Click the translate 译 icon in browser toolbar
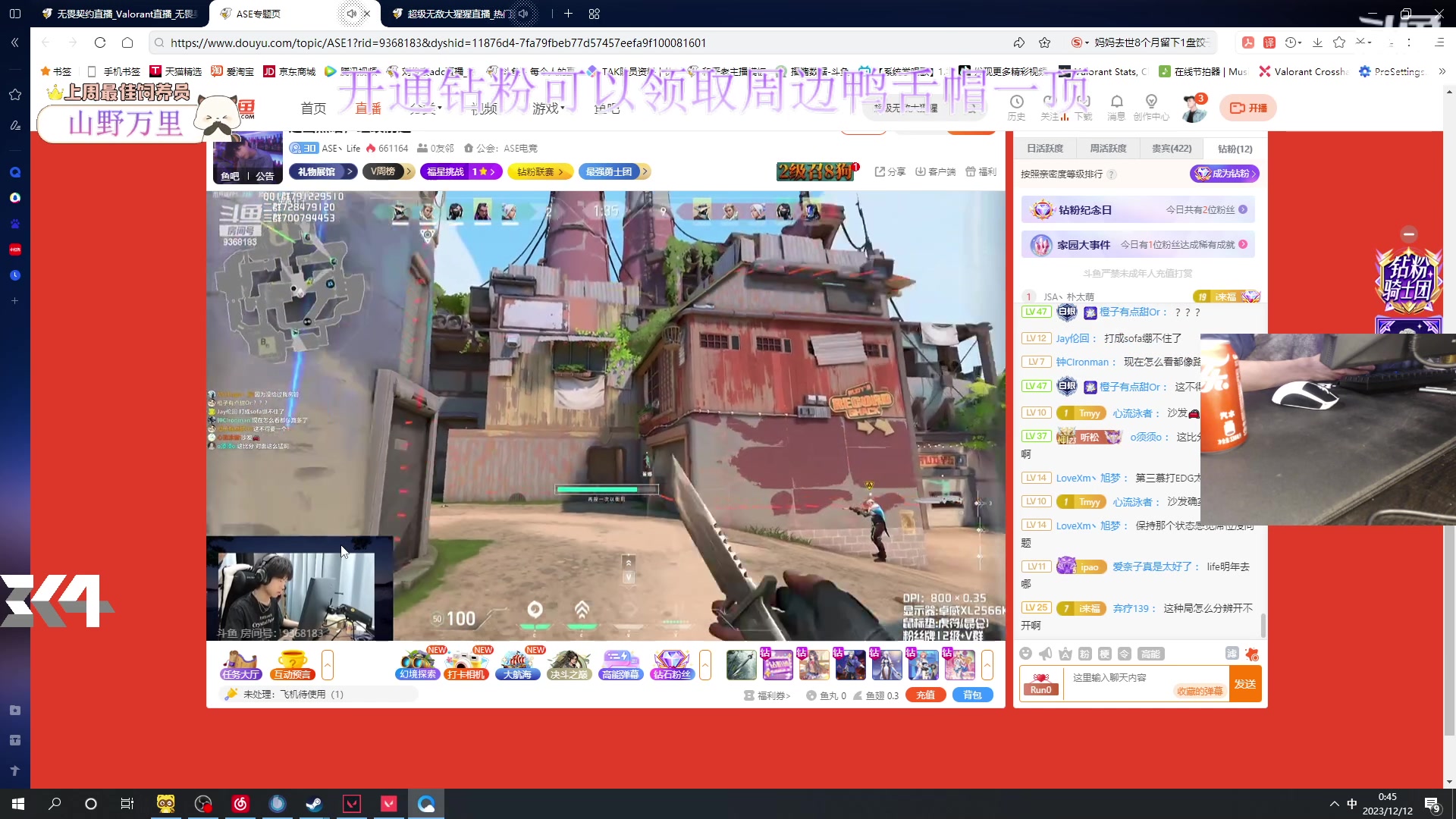This screenshot has width=1456, height=819. coord(1269,42)
